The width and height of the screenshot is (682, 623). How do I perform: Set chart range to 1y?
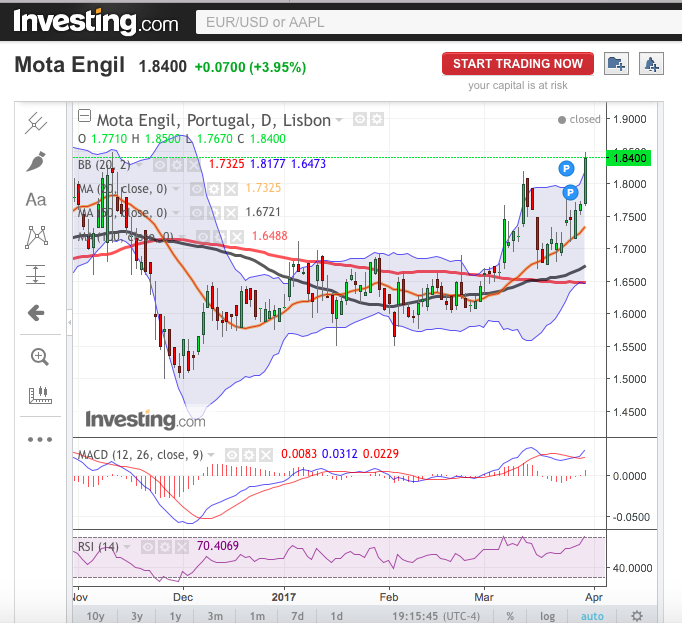tap(175, 616)
